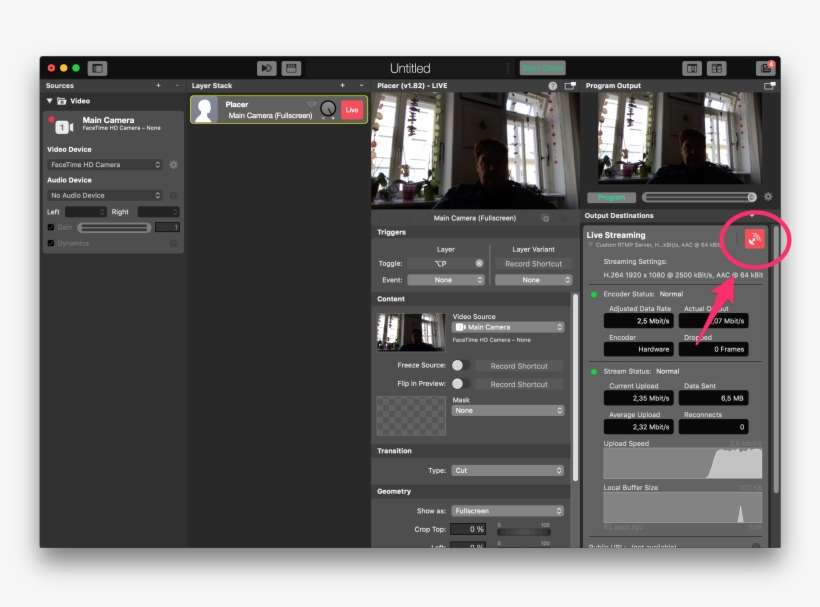Click Record Shortcut next to Freeze Source
This screenshot has height=607, width=820.
519,366
